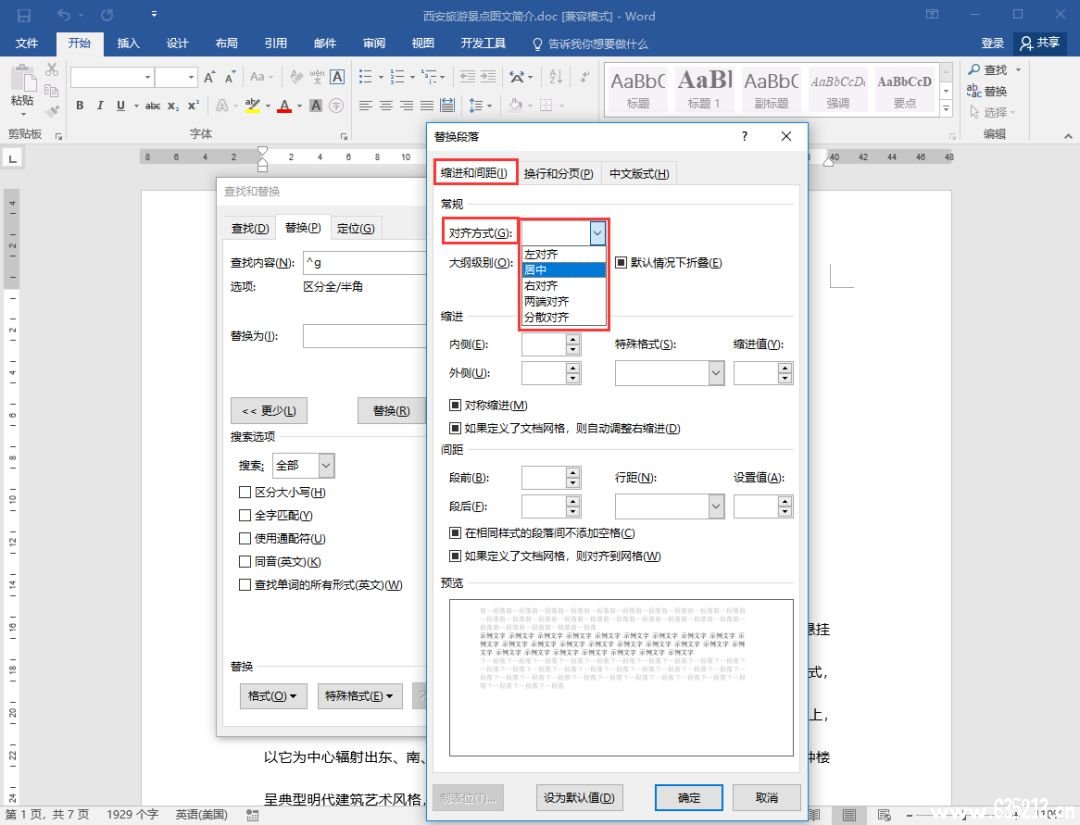Viewport: 1080px width, 825px height.
Task: Open the font size dropdown
Action: click(191, 77)
